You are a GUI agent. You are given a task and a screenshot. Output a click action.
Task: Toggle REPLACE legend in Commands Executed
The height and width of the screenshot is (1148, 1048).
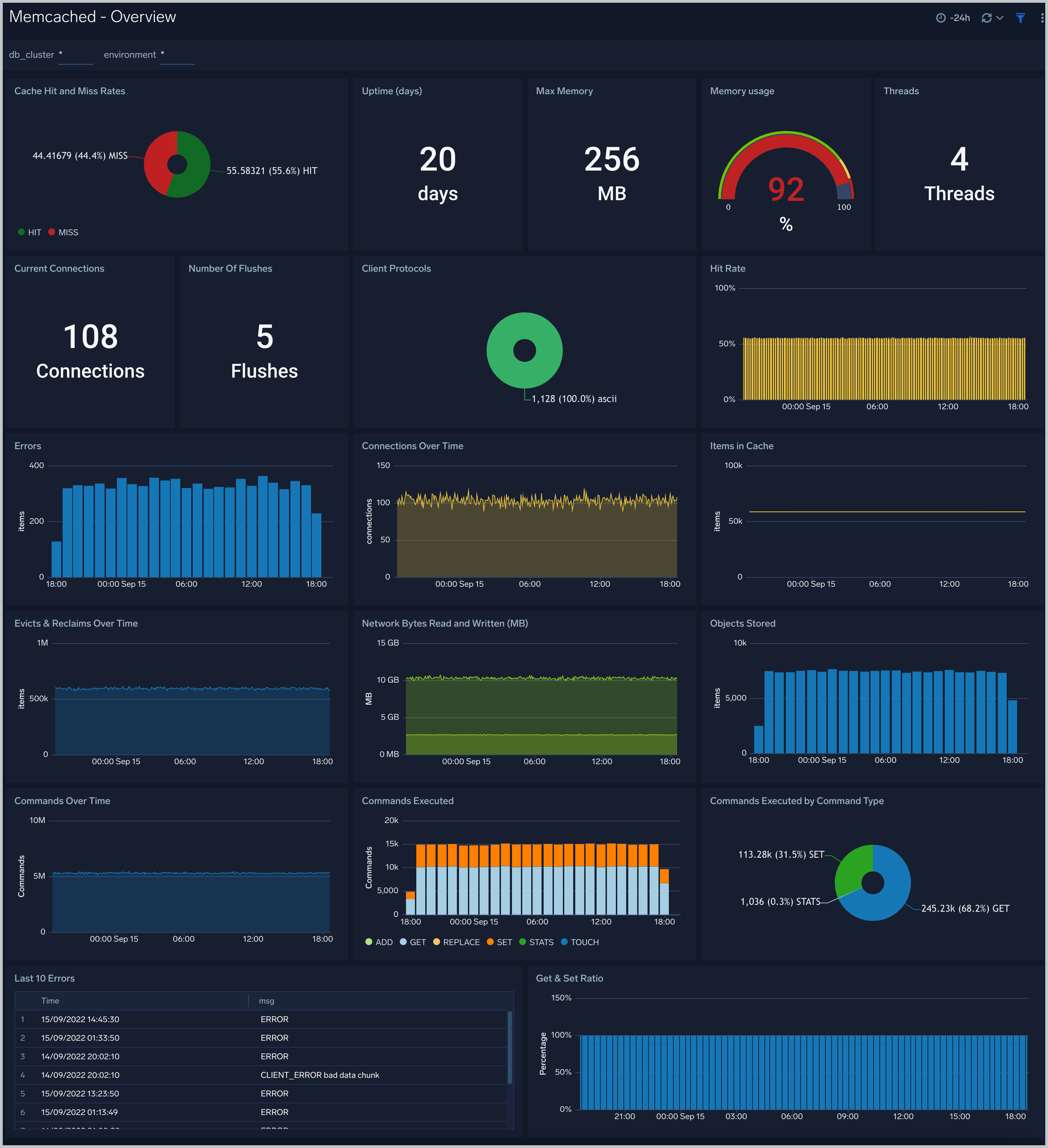click(456, 942)
